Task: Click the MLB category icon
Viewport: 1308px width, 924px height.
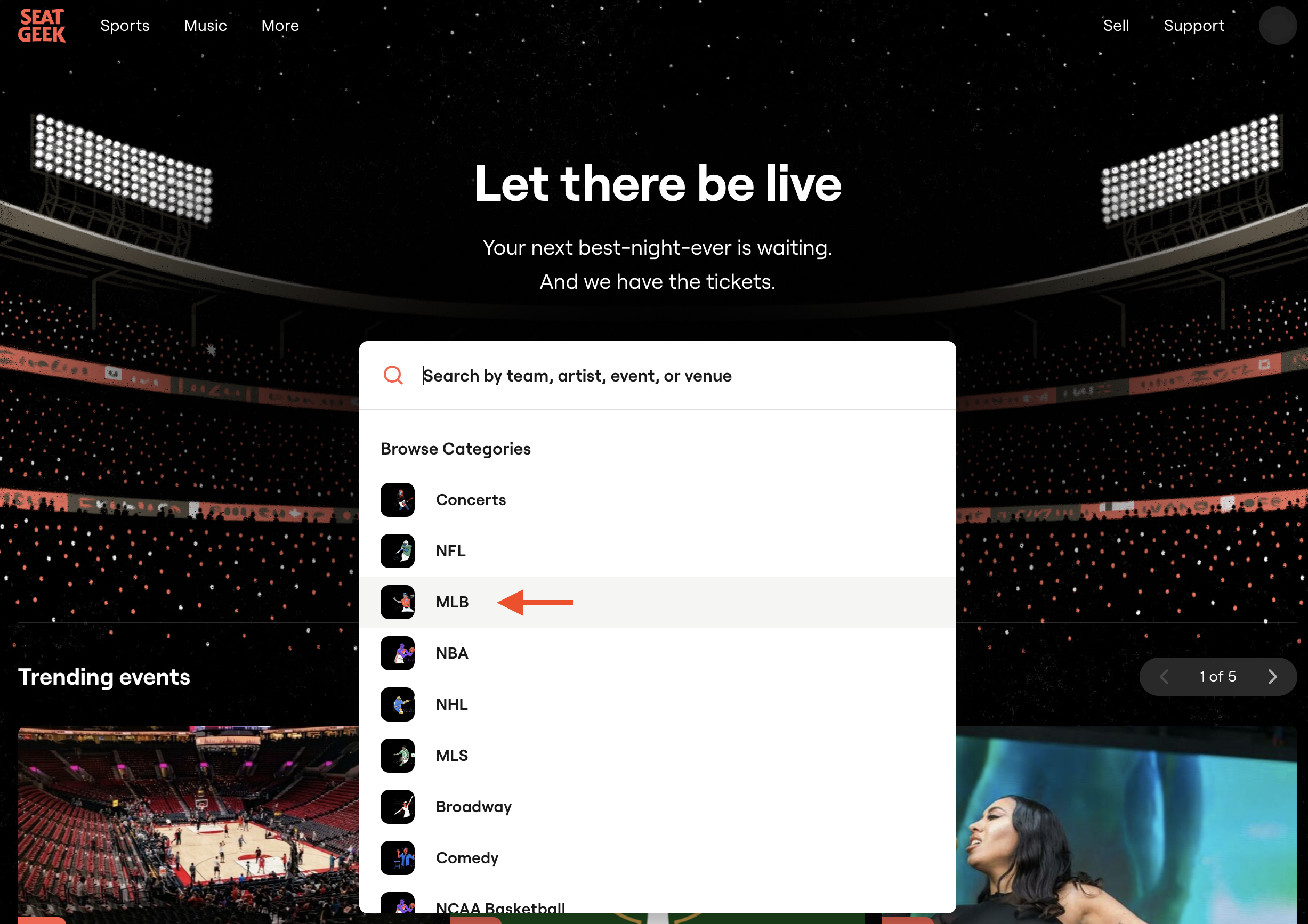Action: click(398, 602)
